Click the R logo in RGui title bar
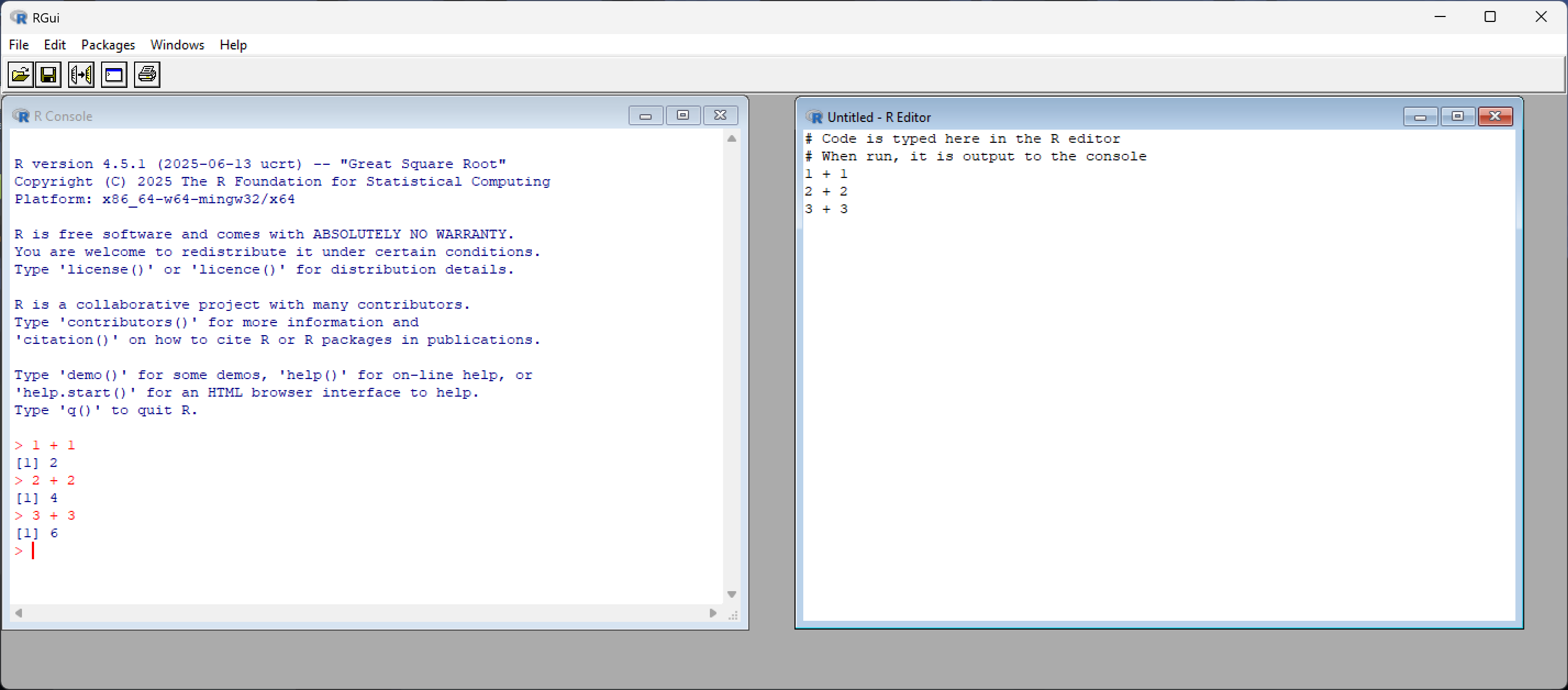Viewport: 1568px width, 690px height. click(x=19, y=17)
